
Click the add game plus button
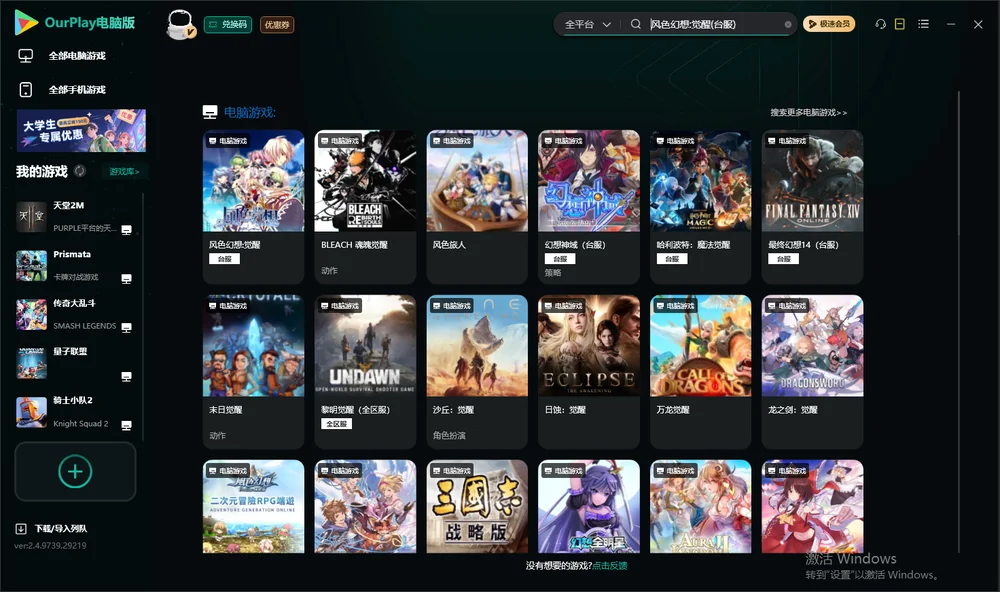[75, 471]
